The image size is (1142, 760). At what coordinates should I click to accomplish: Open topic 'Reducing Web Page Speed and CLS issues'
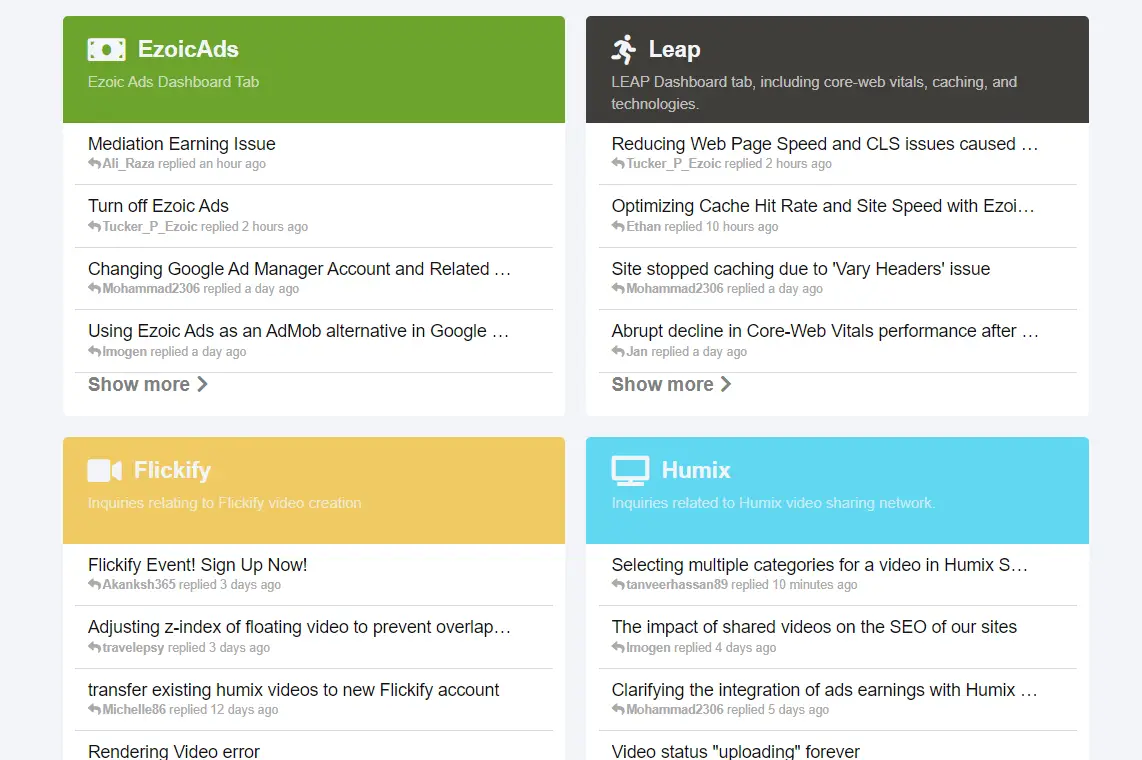click(825, 144)
